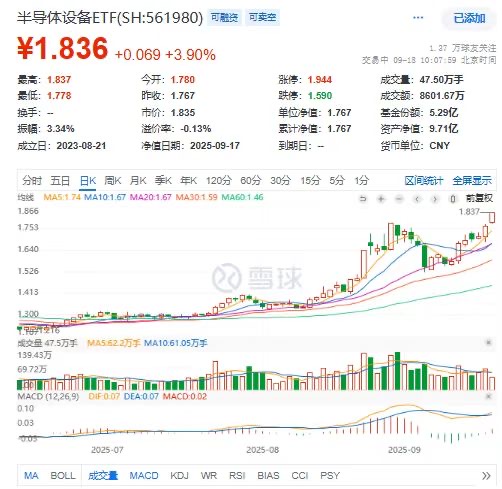Image resolution: width=502 pixels, height=489 pixels.
Task: Click the 2025-07 date axis label
Action: pyautogui.click(x=107, y=450)
